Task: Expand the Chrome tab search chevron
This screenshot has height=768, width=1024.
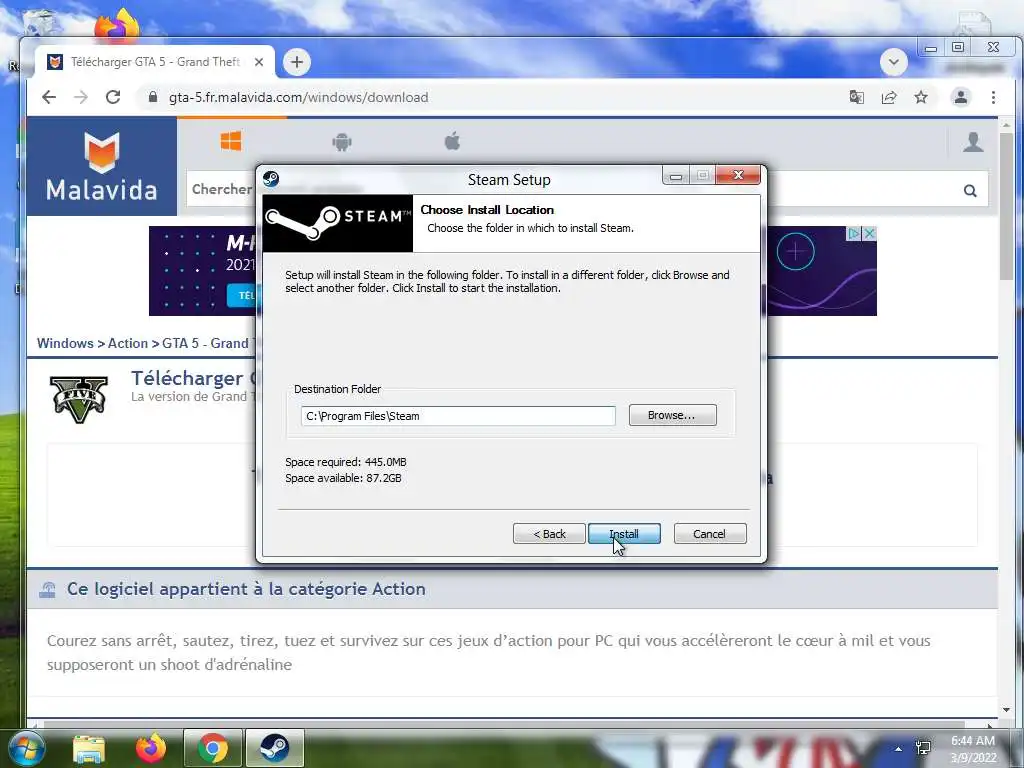Action: click(x=893, y=63)
